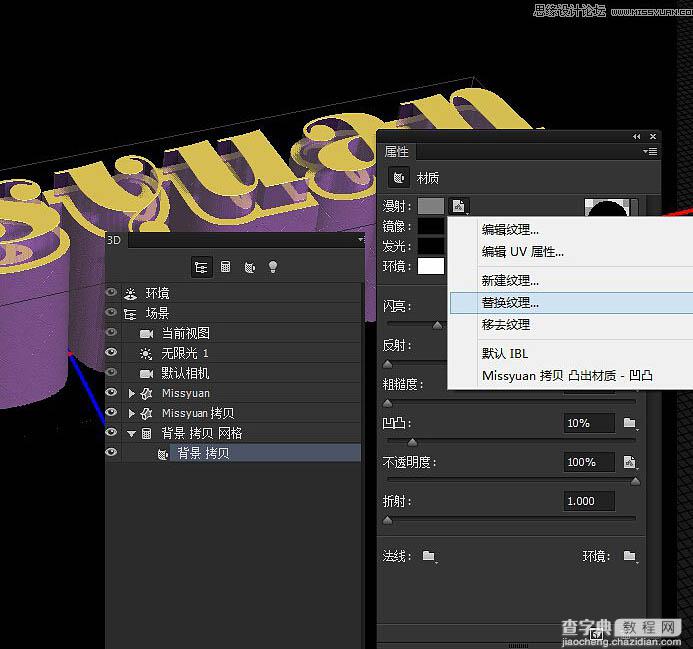This screenshot has width=693, height=649.
Task: Filter 3D panel by lights
Action: click(273, 267)
